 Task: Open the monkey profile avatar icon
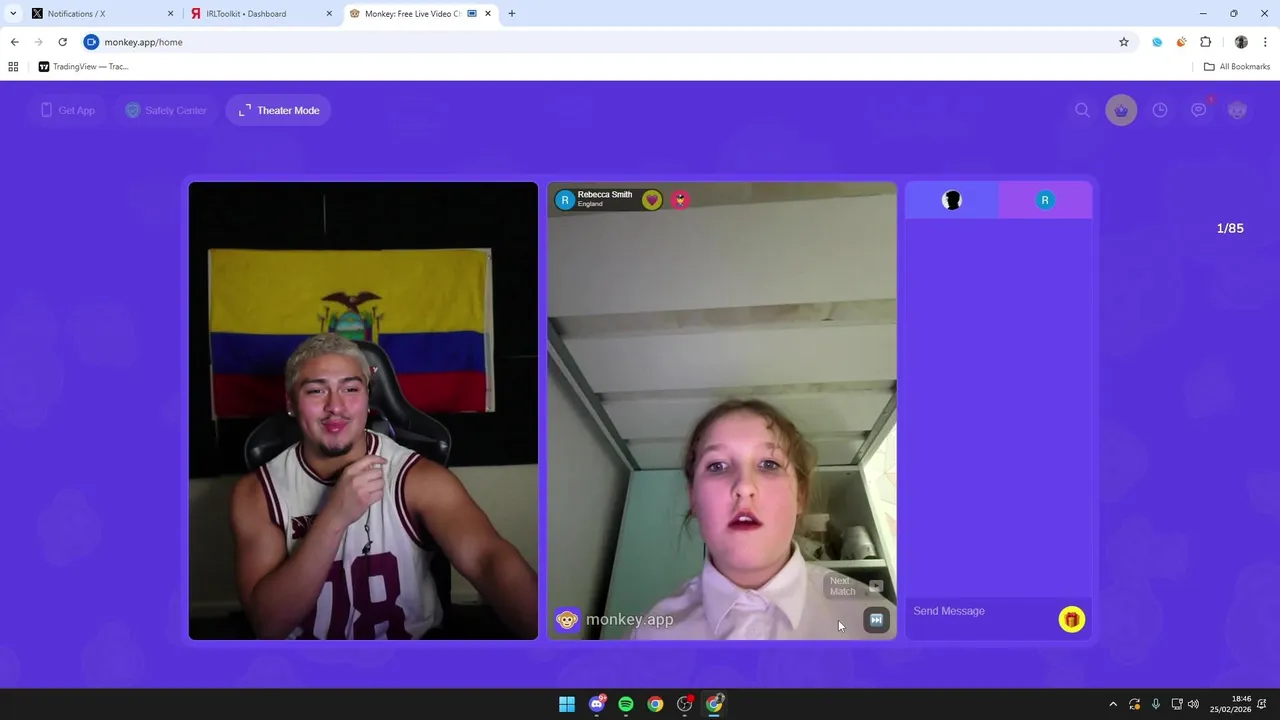click(x=1238, y=110)
